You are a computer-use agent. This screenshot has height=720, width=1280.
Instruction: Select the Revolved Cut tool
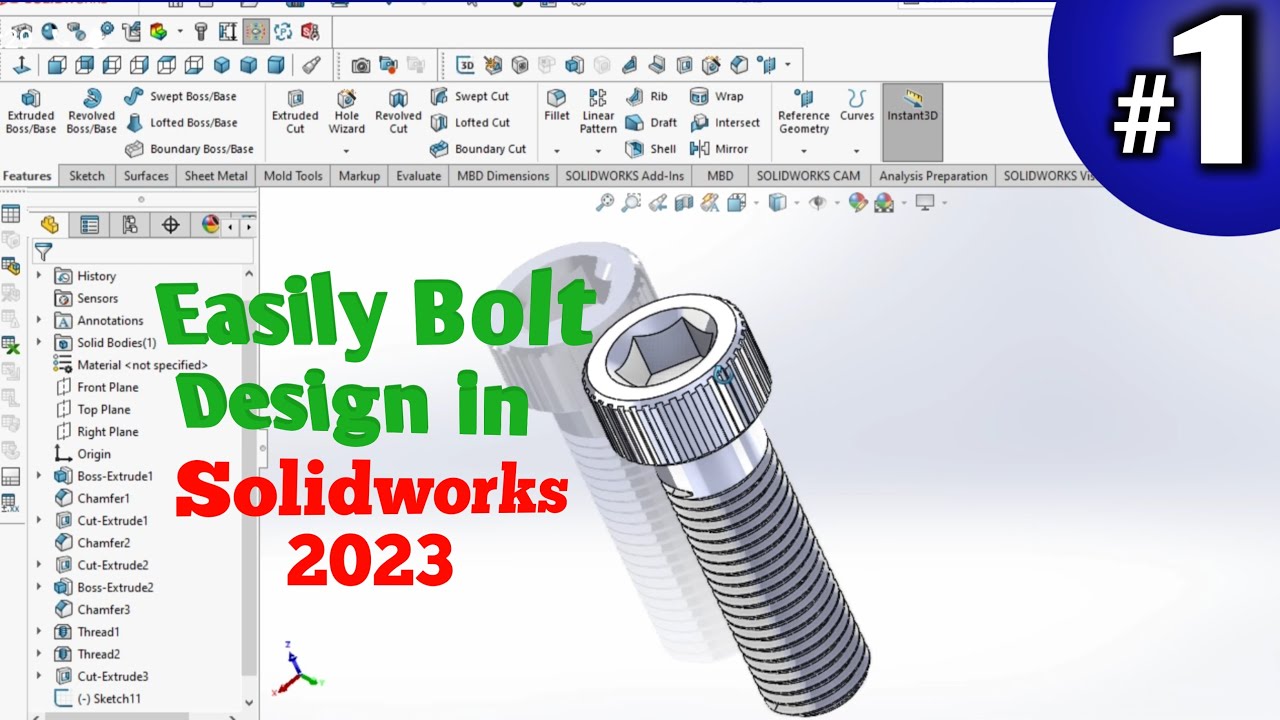(398, 111)
